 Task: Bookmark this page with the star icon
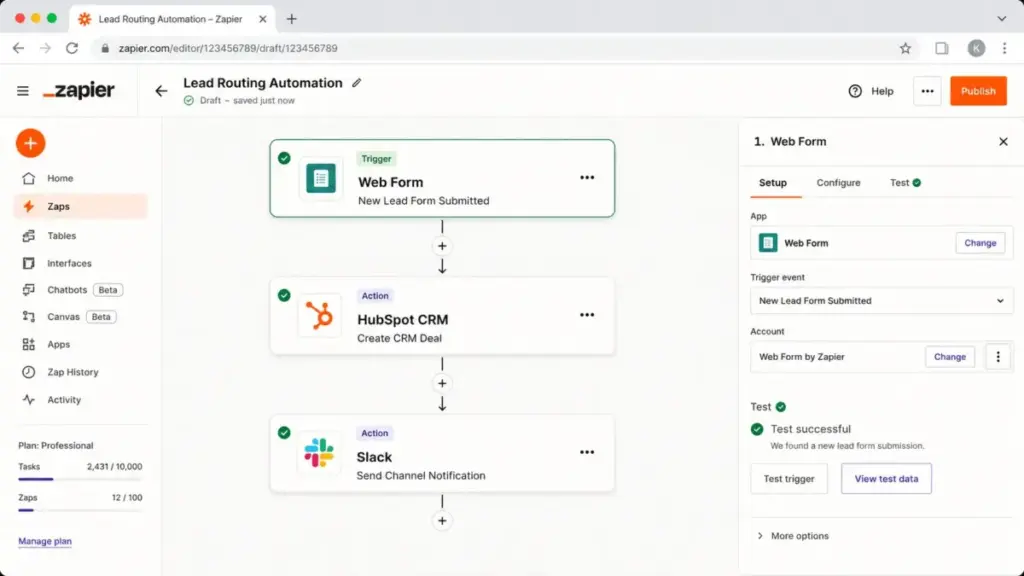905,48
